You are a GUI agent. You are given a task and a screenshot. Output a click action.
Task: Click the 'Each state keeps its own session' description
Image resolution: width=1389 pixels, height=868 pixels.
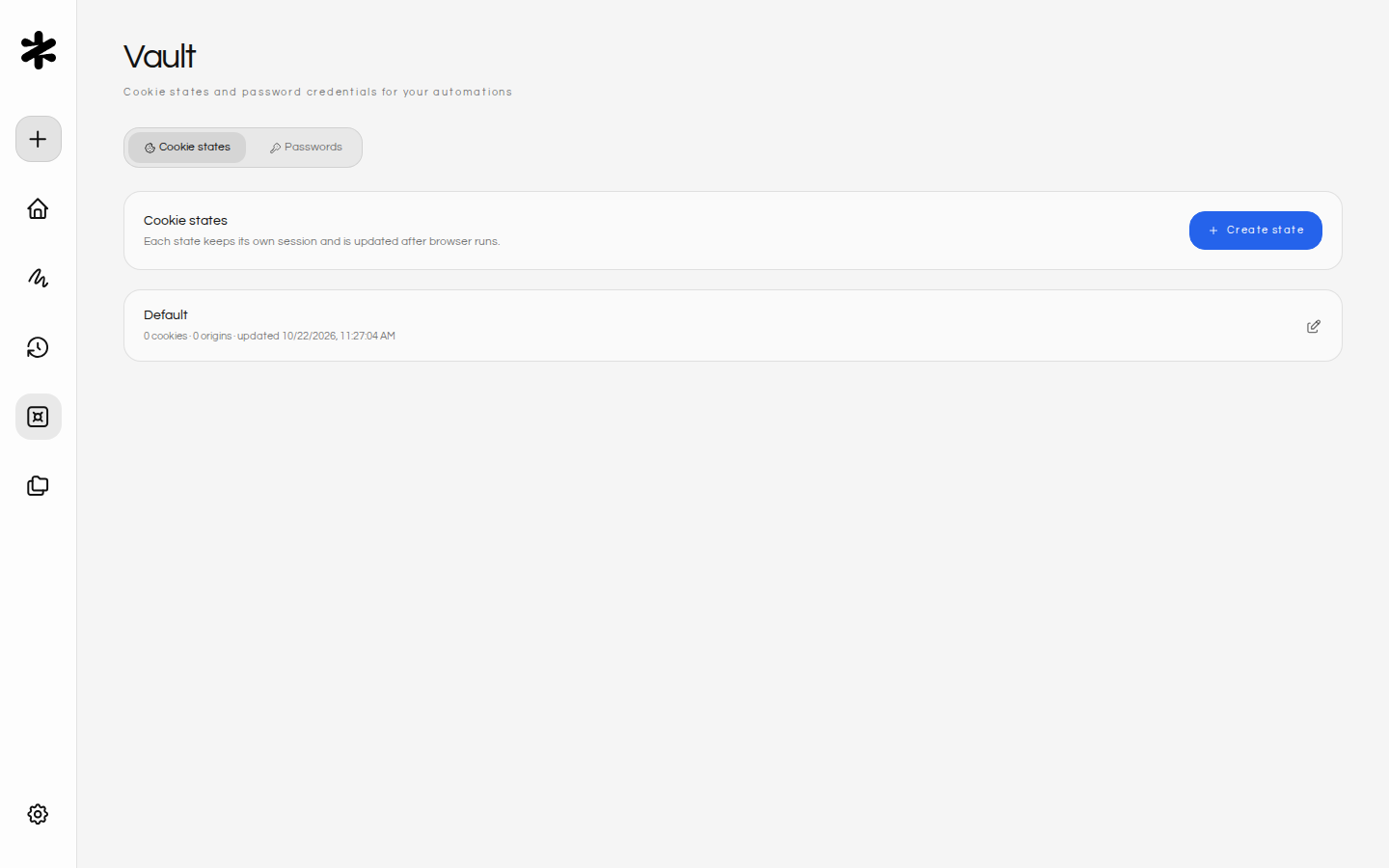[321, 242]
